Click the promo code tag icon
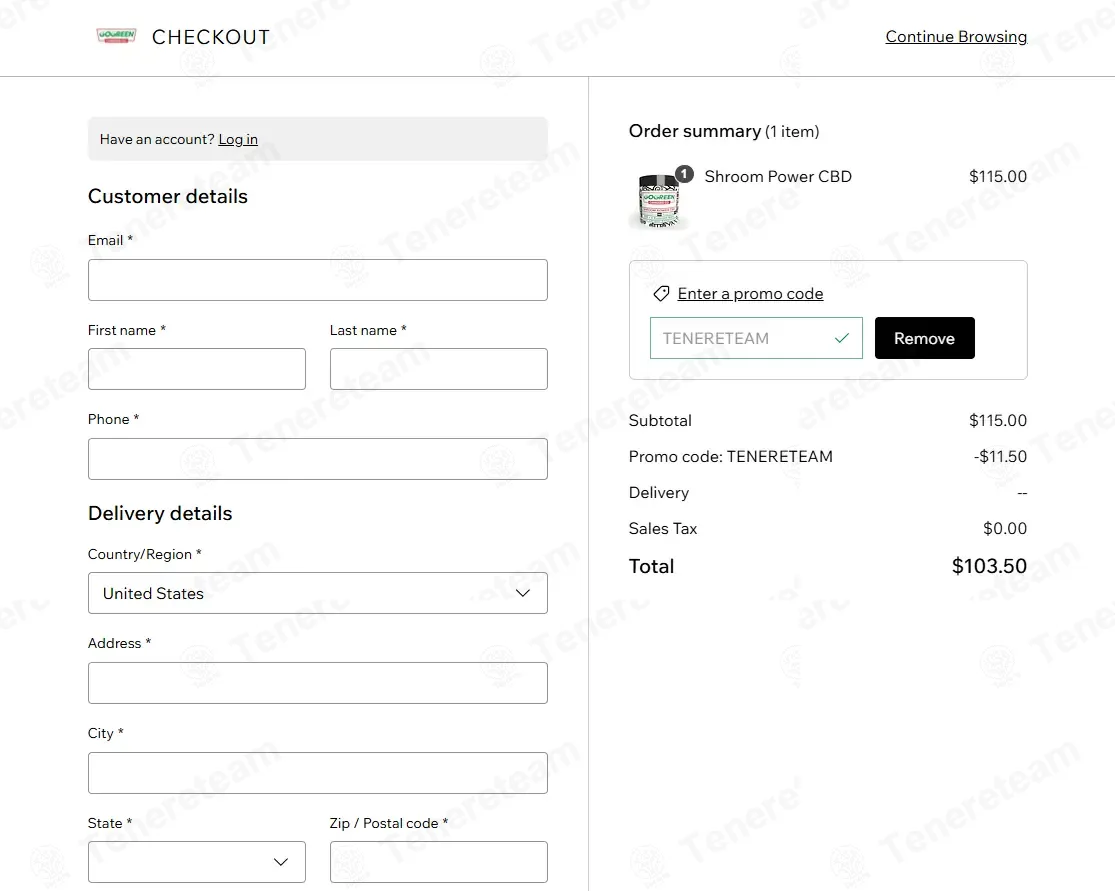Screen dimensions: 1115x891 661,294
